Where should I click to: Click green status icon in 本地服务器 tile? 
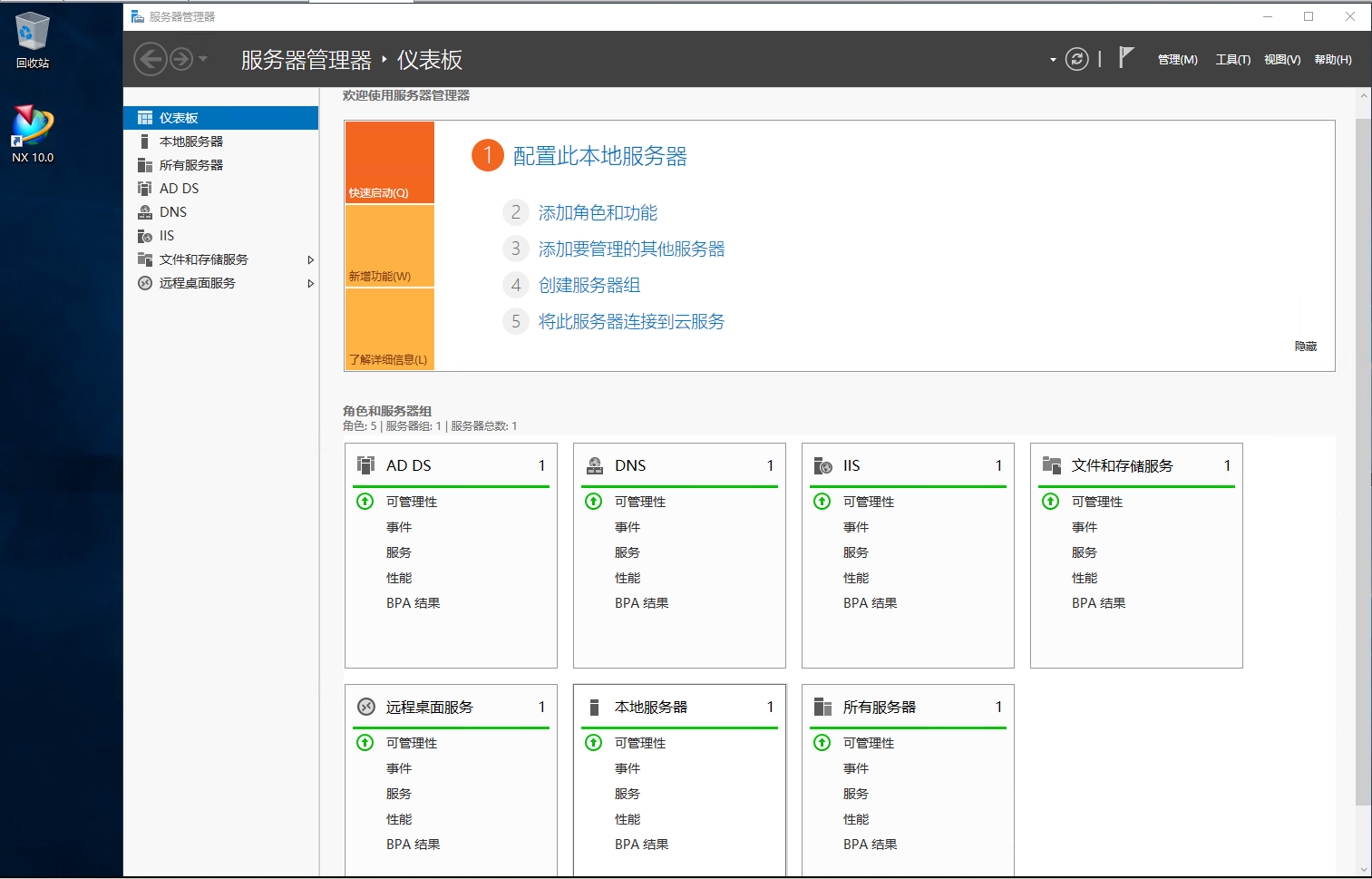pos(594,742)
